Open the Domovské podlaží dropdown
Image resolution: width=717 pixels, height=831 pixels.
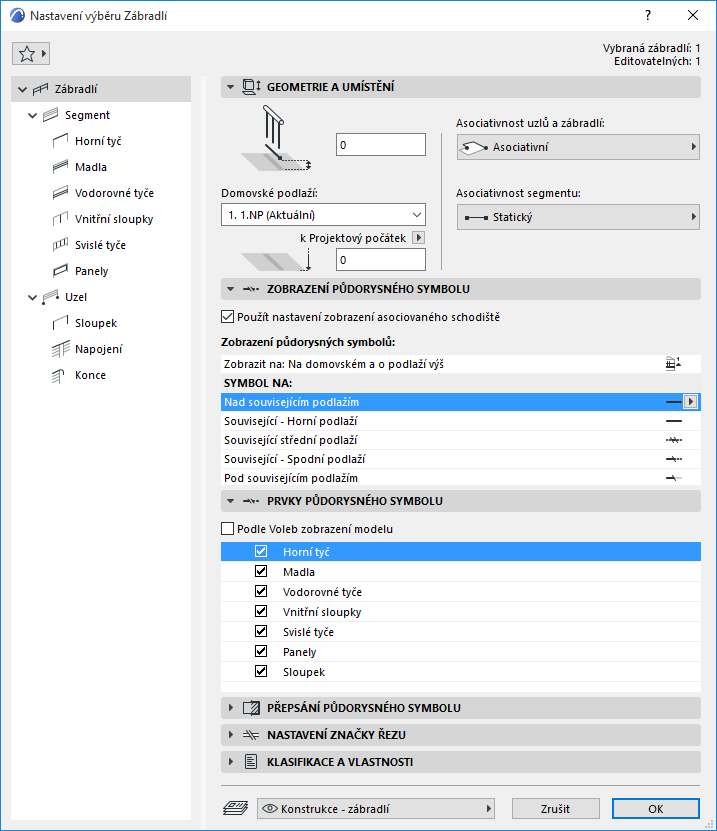tap(323, 214)
